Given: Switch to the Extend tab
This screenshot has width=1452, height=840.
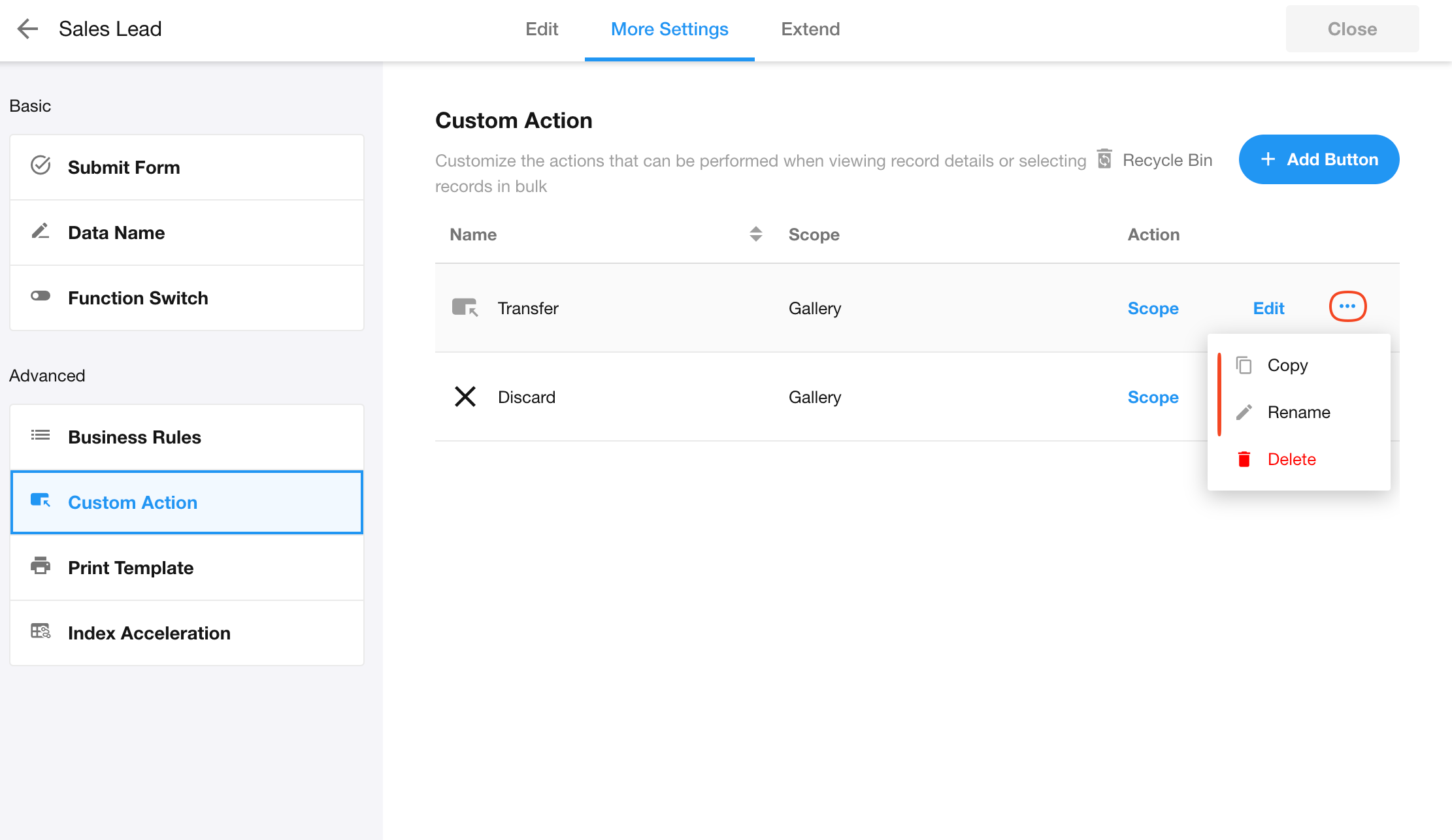Looking at the screenshot, I should (810, 29).
